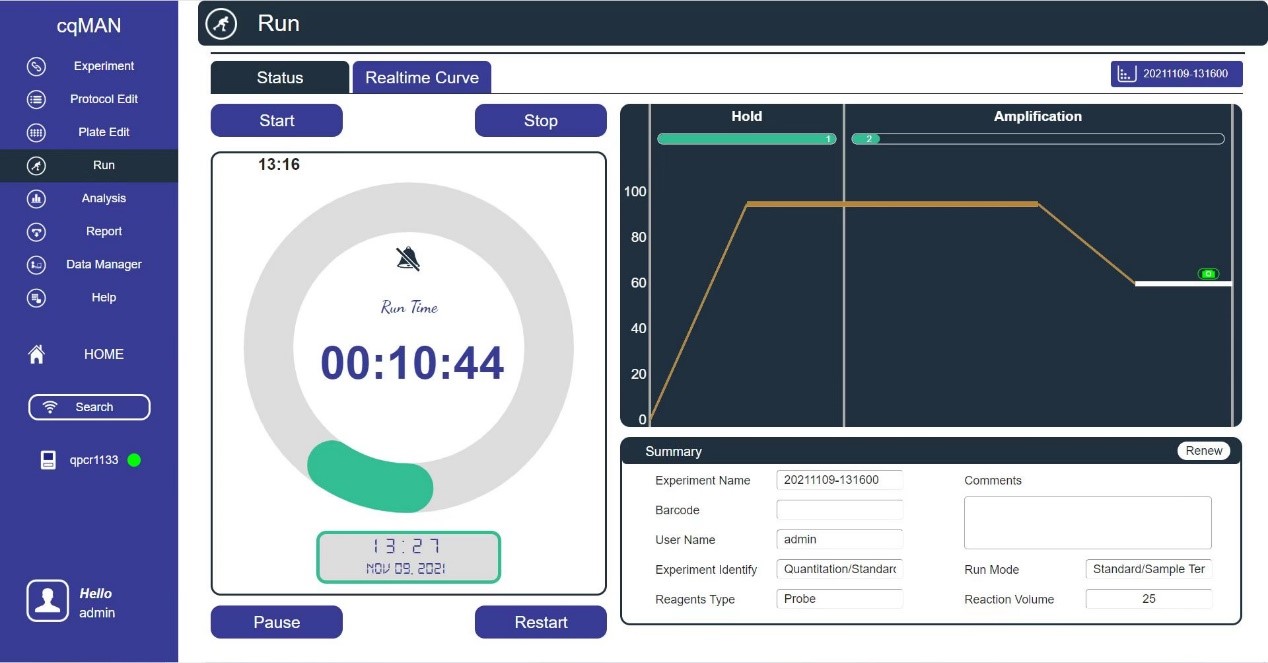Click the qpcr1133 device name
The image size is (1268, 663).
(94, 460)
